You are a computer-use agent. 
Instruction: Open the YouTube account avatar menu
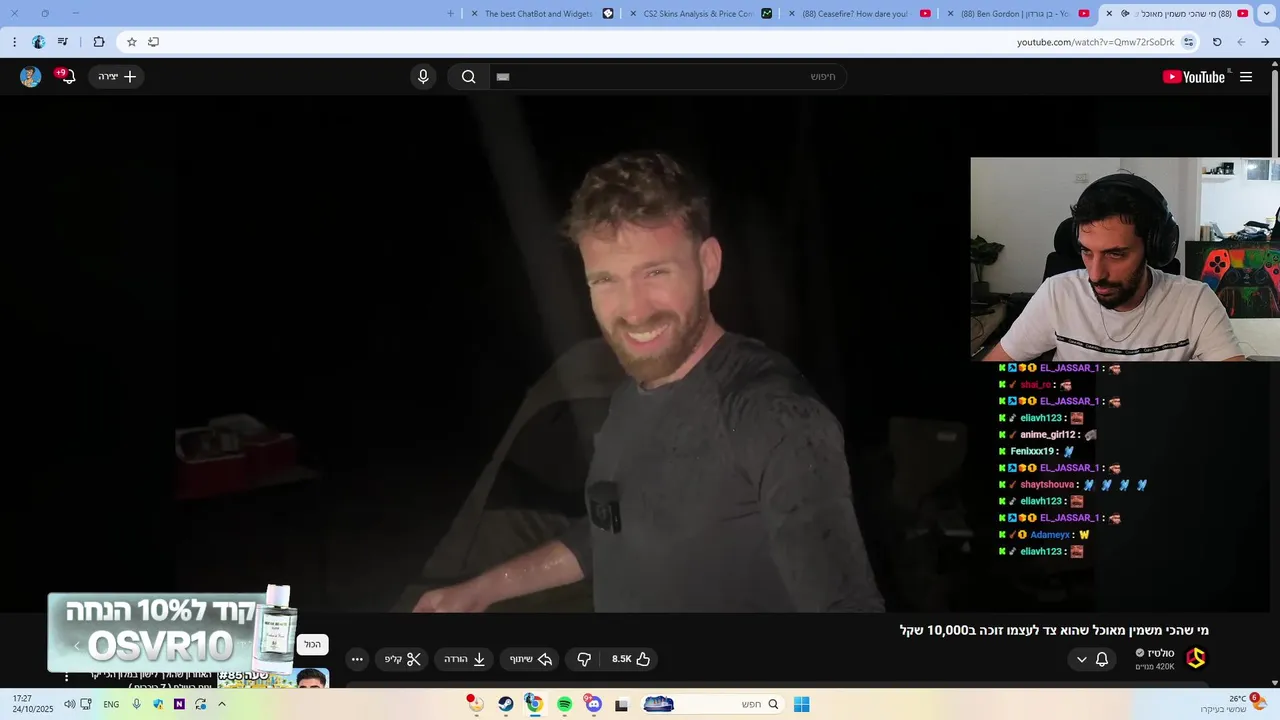[x=31, y=77]
